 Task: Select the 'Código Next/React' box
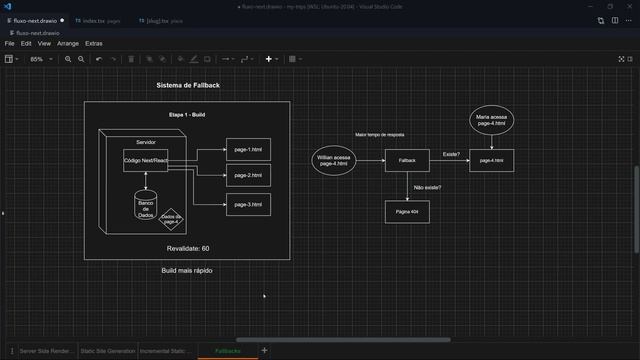pos(146,160)
